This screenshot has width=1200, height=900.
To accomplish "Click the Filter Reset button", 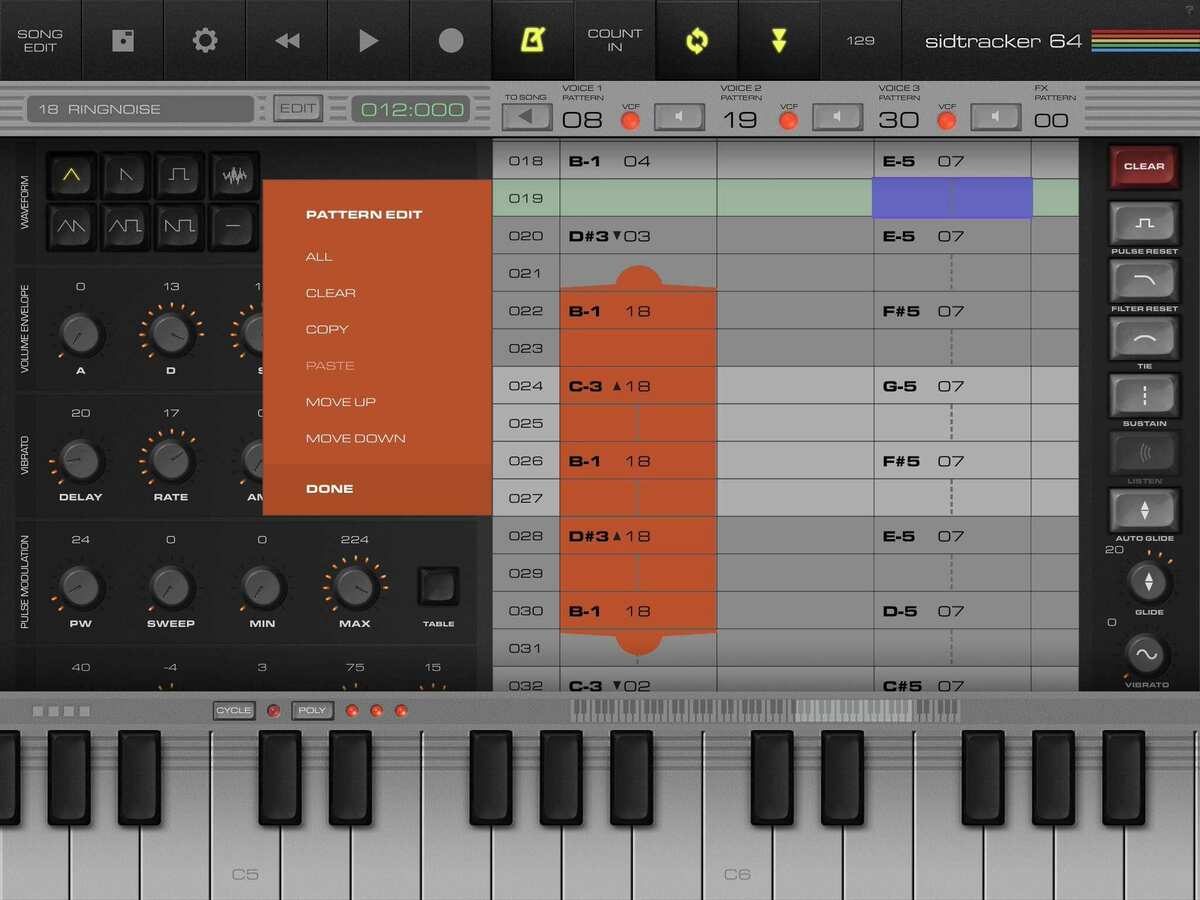I will [x=1144, y=281].
